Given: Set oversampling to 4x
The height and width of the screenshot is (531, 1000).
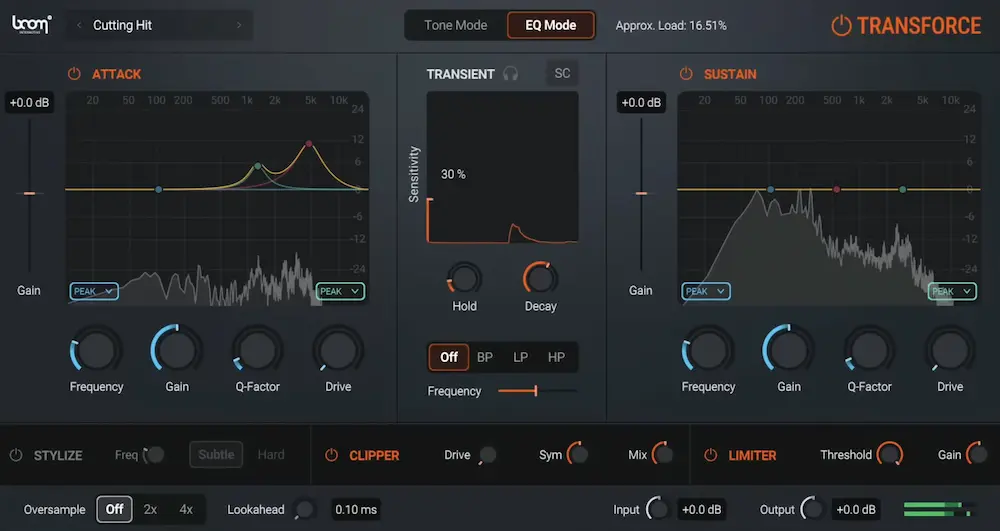Looking at the screenshot, I should click(x=186, y=509).
